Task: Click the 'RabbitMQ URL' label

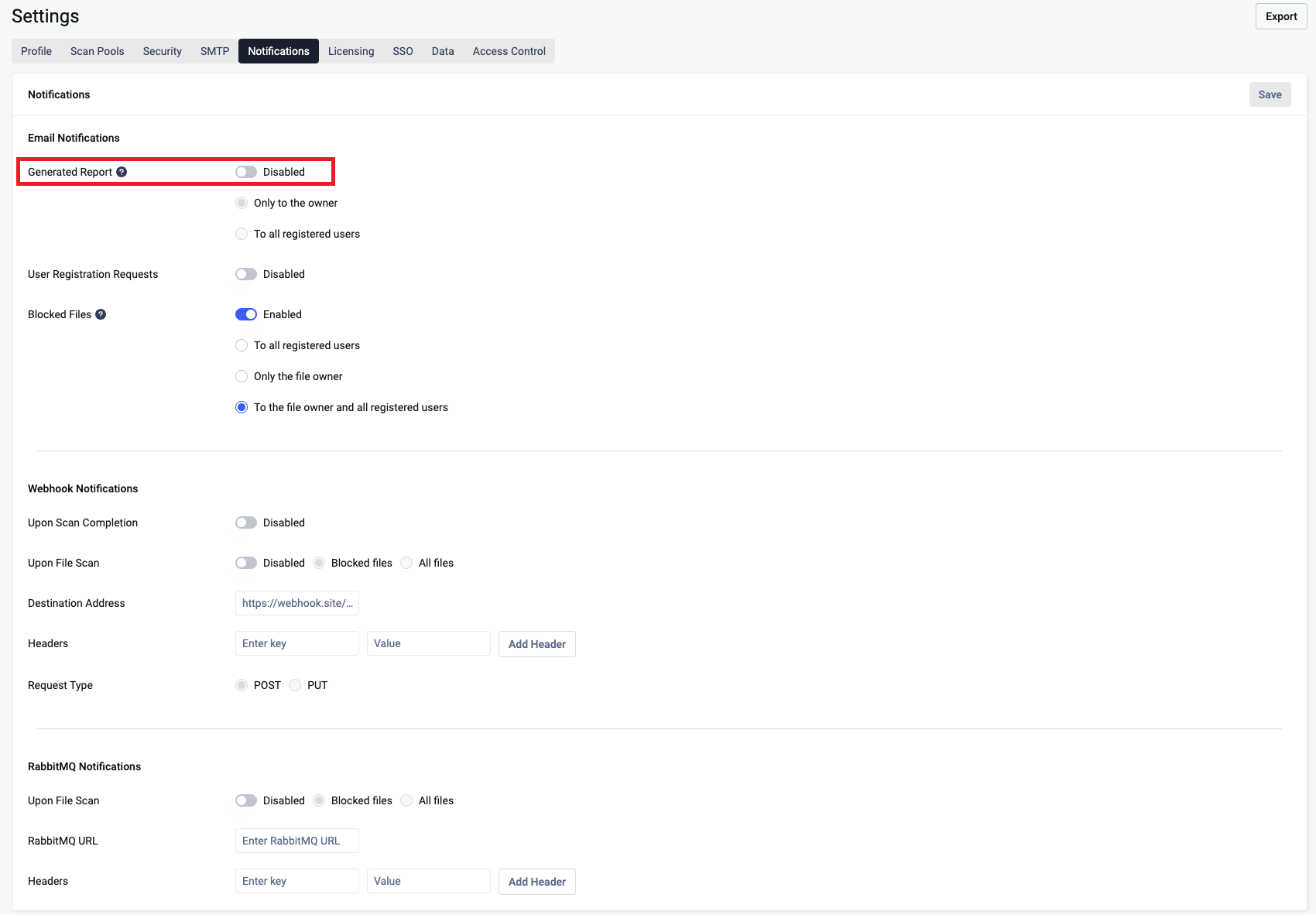Action: (63, 841)
